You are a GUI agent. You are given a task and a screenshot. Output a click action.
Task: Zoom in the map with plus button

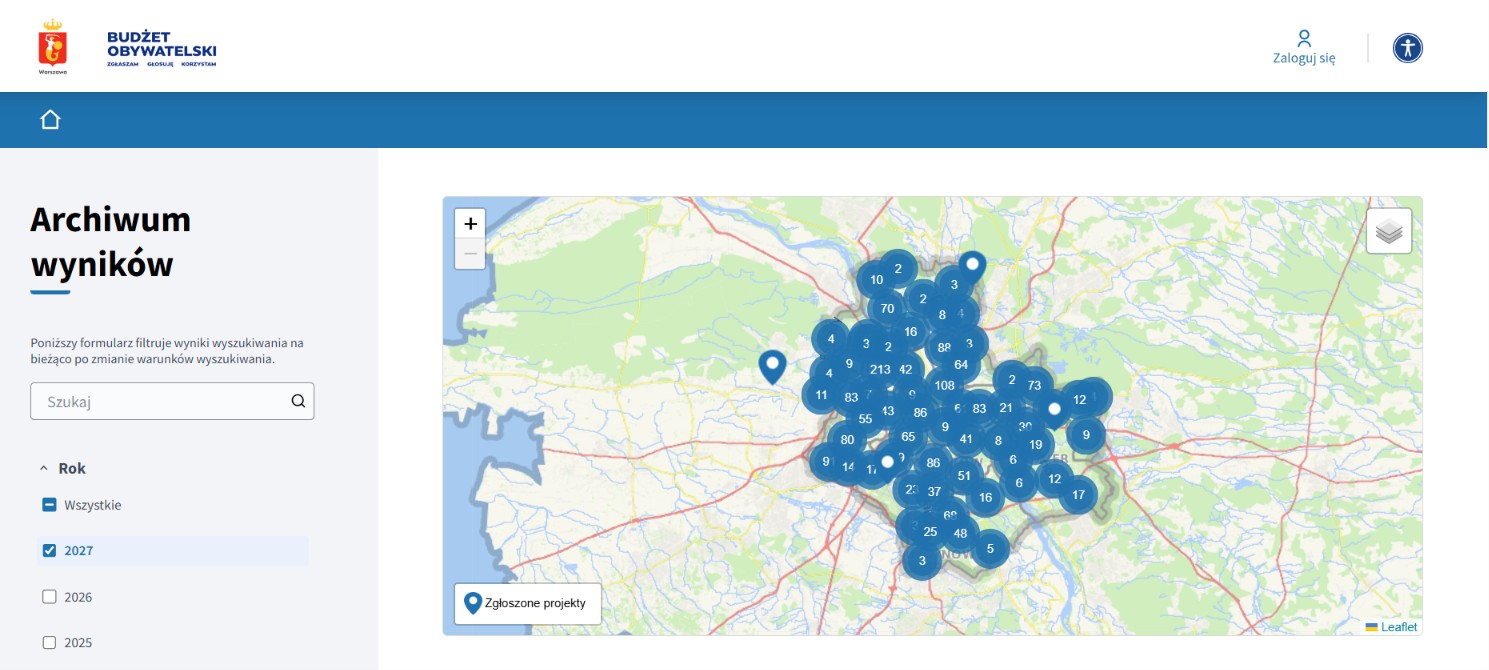click(x=470, y=224)
